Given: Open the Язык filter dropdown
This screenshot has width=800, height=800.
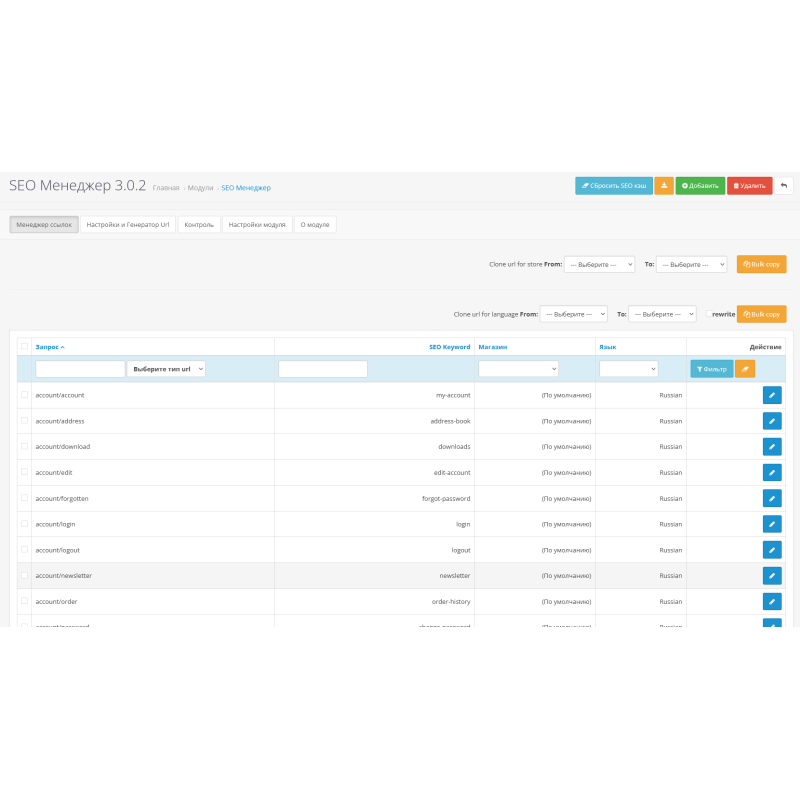Looking at the screenshot, I should point(628,369).
